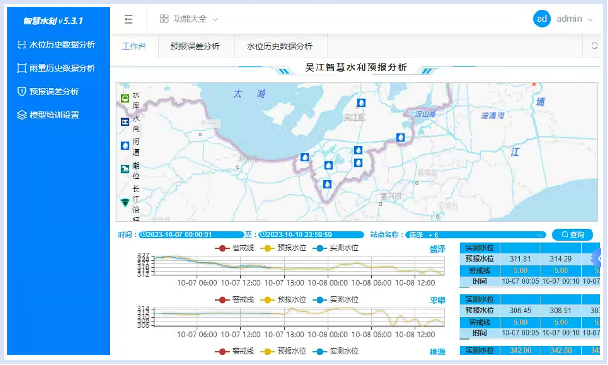Click the 308.45 forecast value cell
The width and height of the screenshot is (608, 365).
tap(520, 311)
